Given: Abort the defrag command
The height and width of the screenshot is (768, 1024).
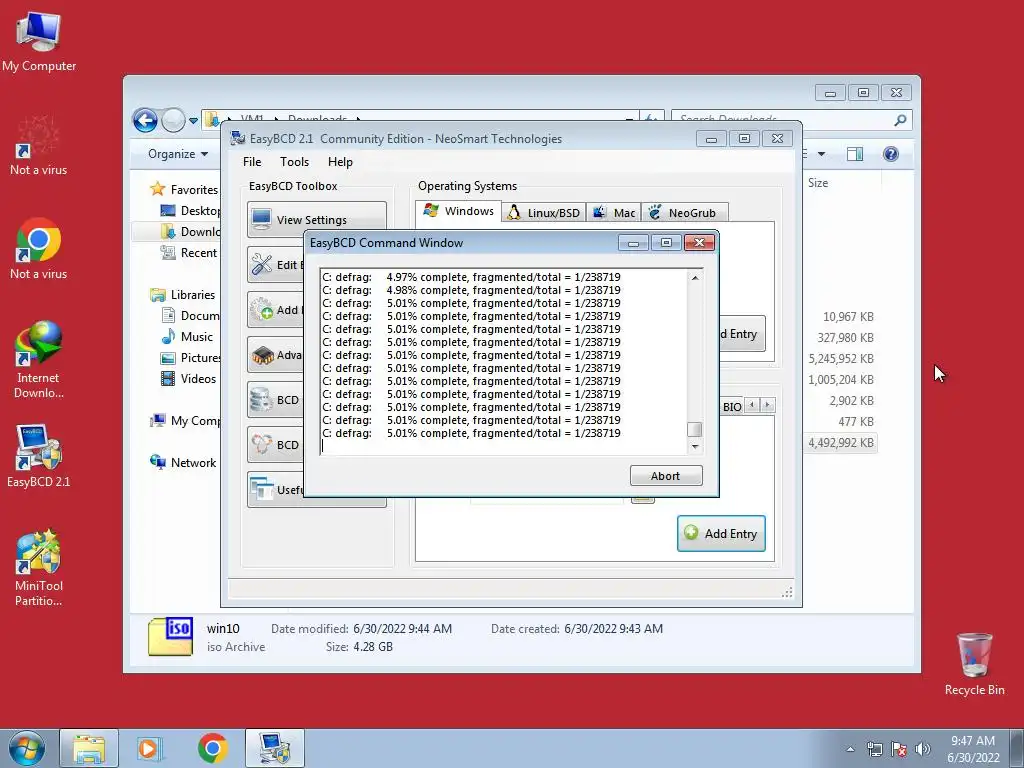Looking at the screenshot, I should pos(666,476).
